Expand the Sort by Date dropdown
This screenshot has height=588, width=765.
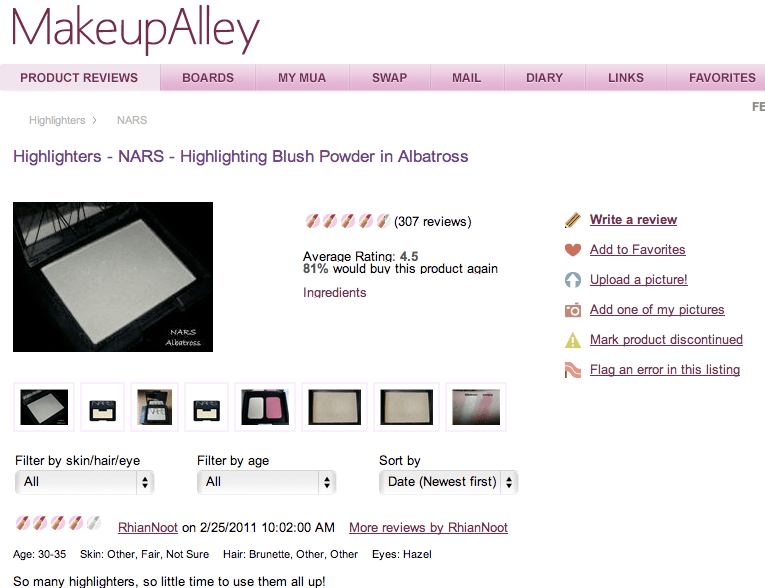[448, 482]
